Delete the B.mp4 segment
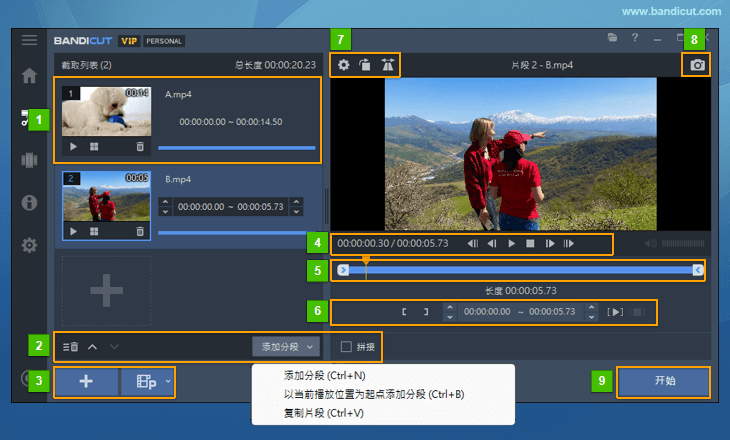Viewport: 730px width, 440px height. [140, 231]
